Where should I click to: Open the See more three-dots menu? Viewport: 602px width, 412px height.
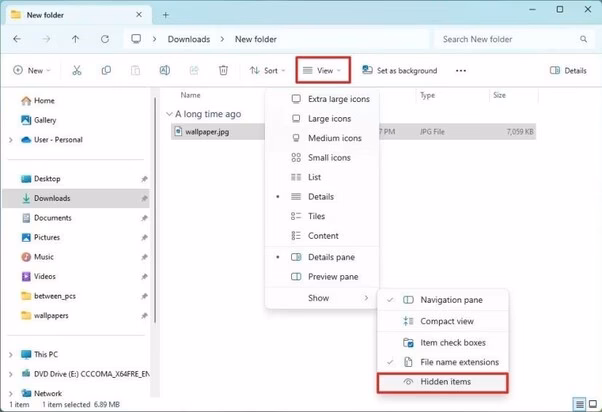pos(460,71)
